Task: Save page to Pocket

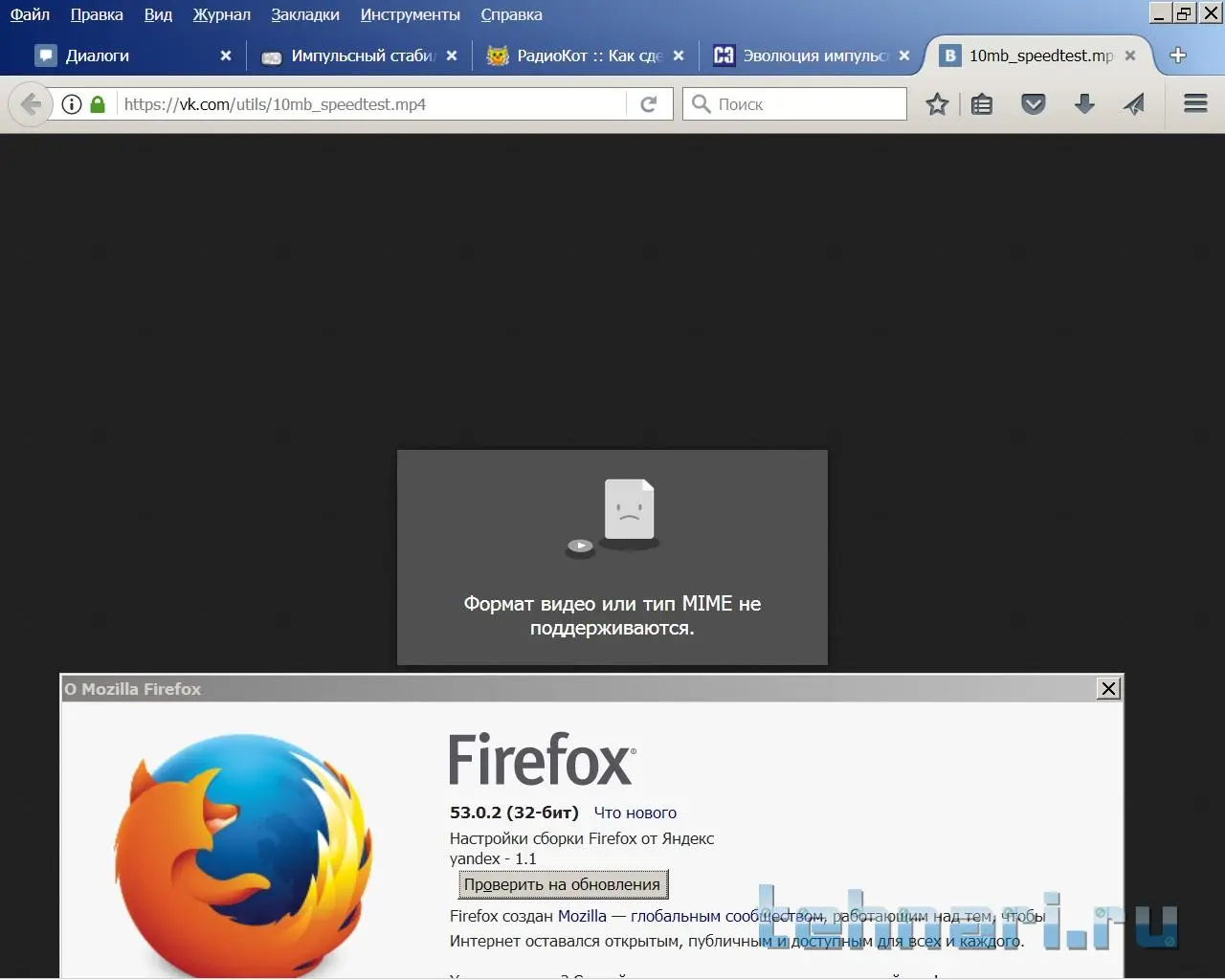Action: click(x=1034, y=104)
